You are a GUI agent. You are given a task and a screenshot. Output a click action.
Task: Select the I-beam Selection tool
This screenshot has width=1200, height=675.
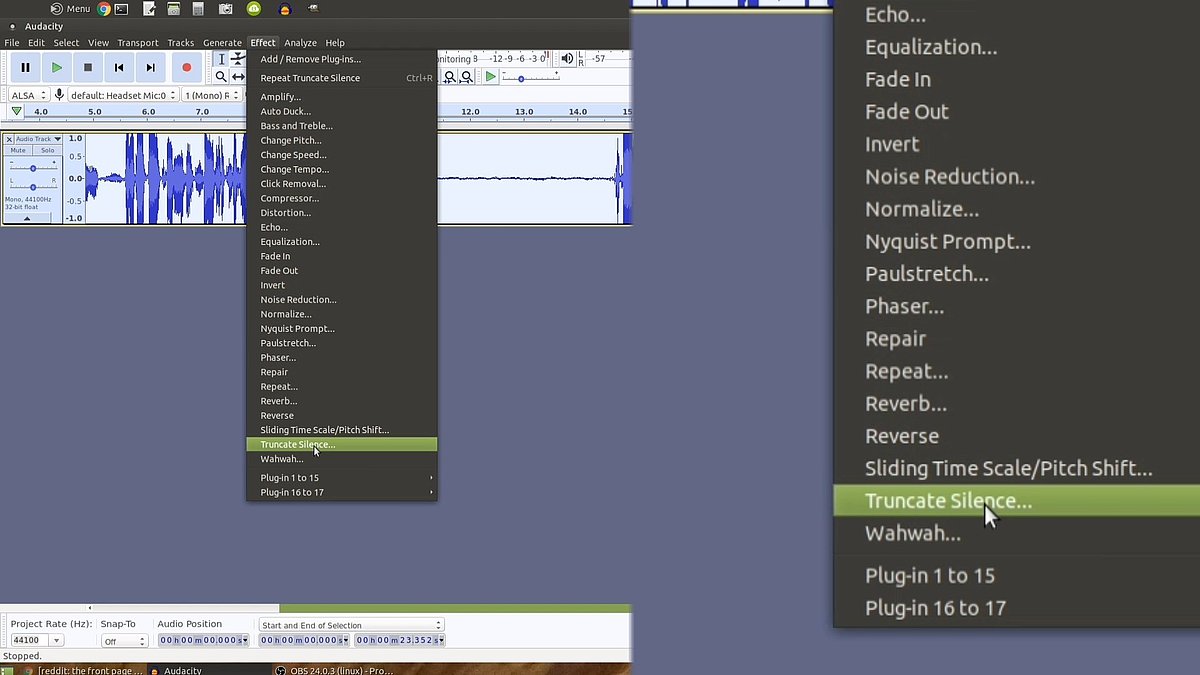pyautogui.click(x=222, y=59)
